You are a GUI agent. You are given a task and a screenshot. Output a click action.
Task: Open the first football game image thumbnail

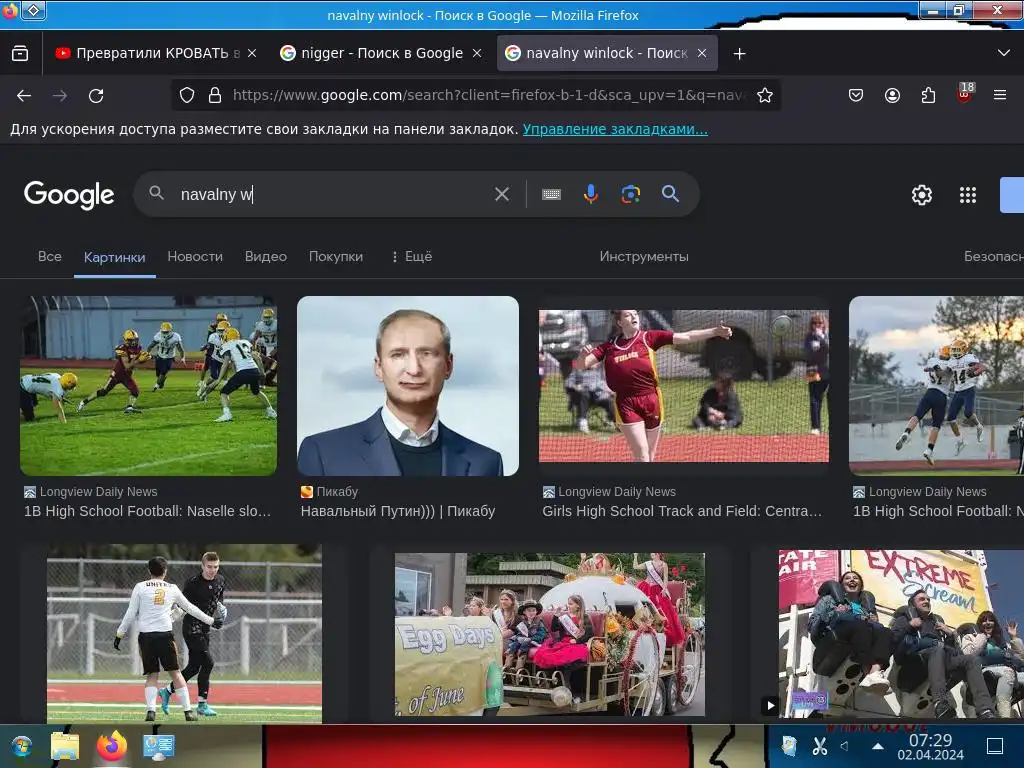tap(148, 385)
